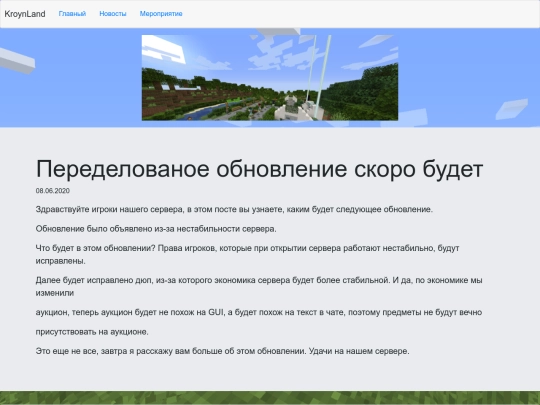Open the Главный navigation link
Image resolution: width=540 pixels, height=405 pixels.
(72, 14)
